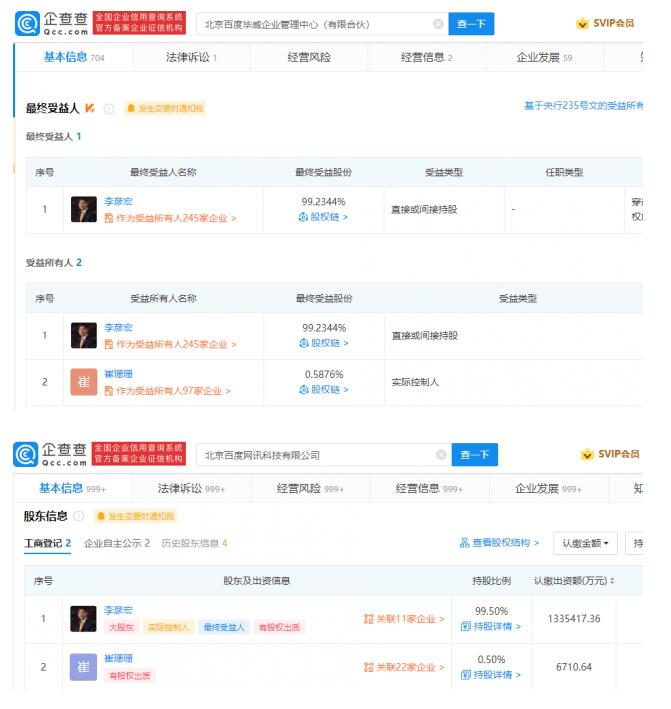Open 作为受益所有人245家企业 in 最终受益人 table
671x709 pixels.
170,218
